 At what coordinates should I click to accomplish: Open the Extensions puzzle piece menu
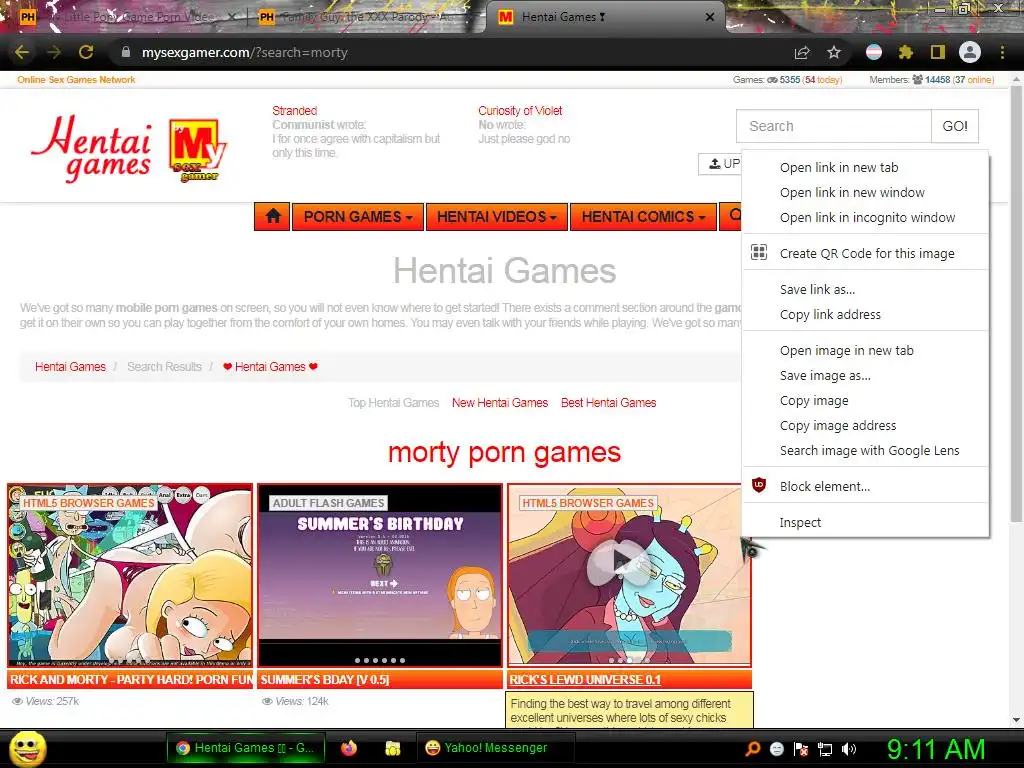(x=906, y=52)
